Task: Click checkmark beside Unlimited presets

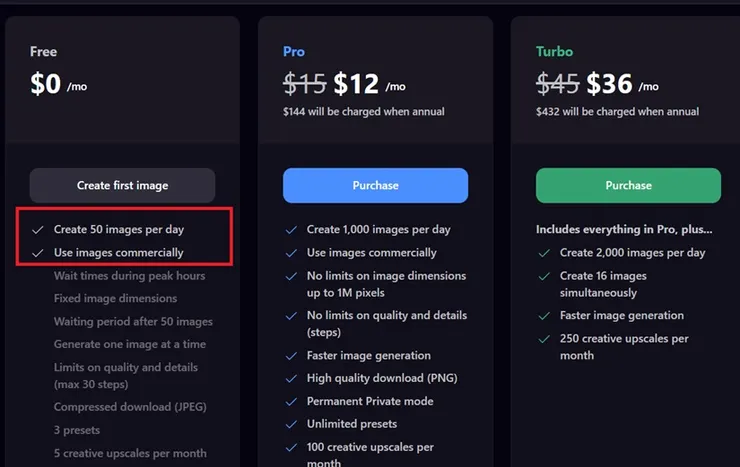Action: pos(290,424)
